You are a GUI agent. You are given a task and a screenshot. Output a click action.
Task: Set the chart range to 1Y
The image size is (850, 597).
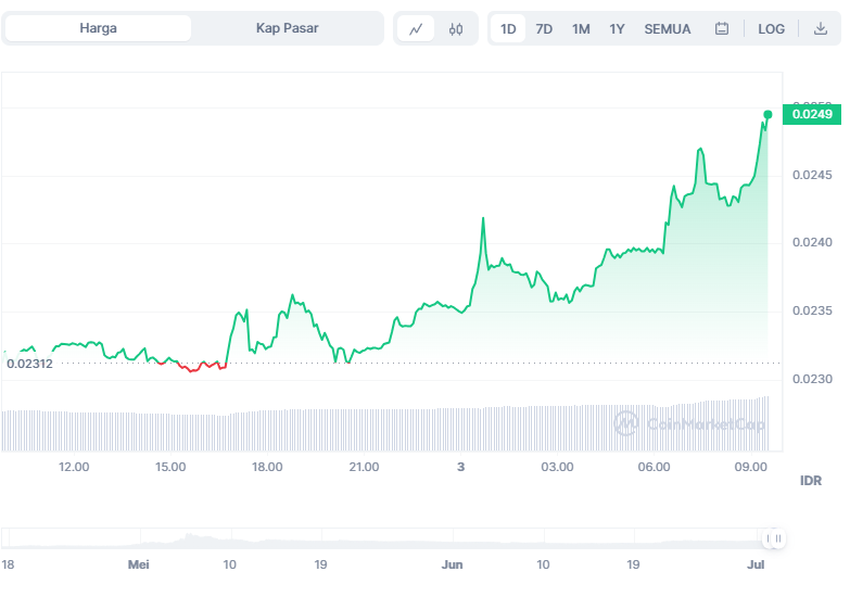point(617,29)
